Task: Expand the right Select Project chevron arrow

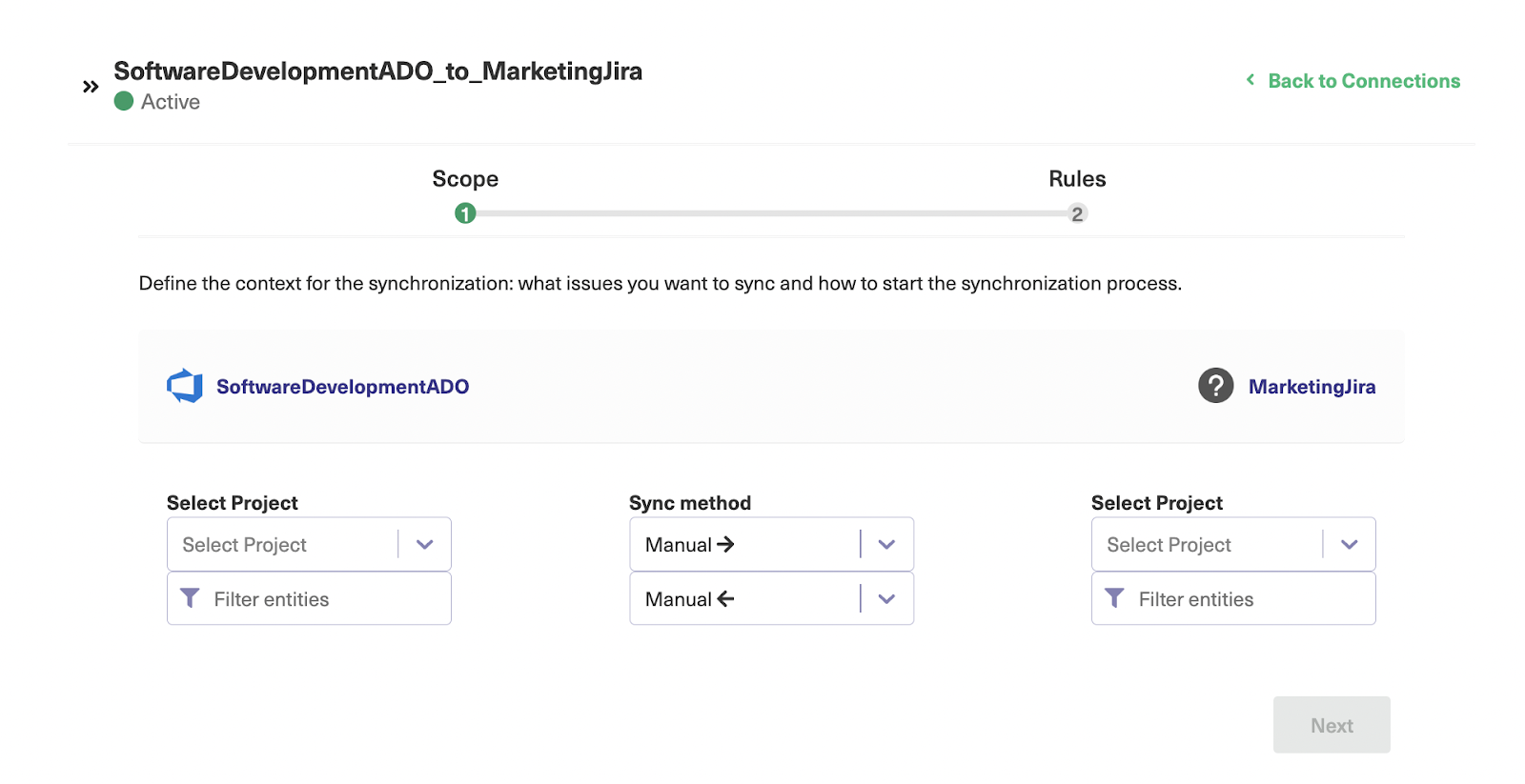Action: point(1350,545)
